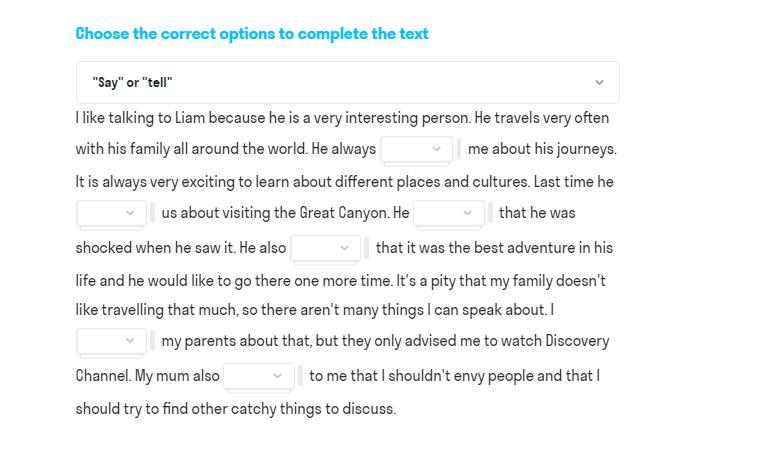The height and width of the screenshot is (450, 770).
Task: Expand the blank after "My mum also"
Action: [259, 376]
